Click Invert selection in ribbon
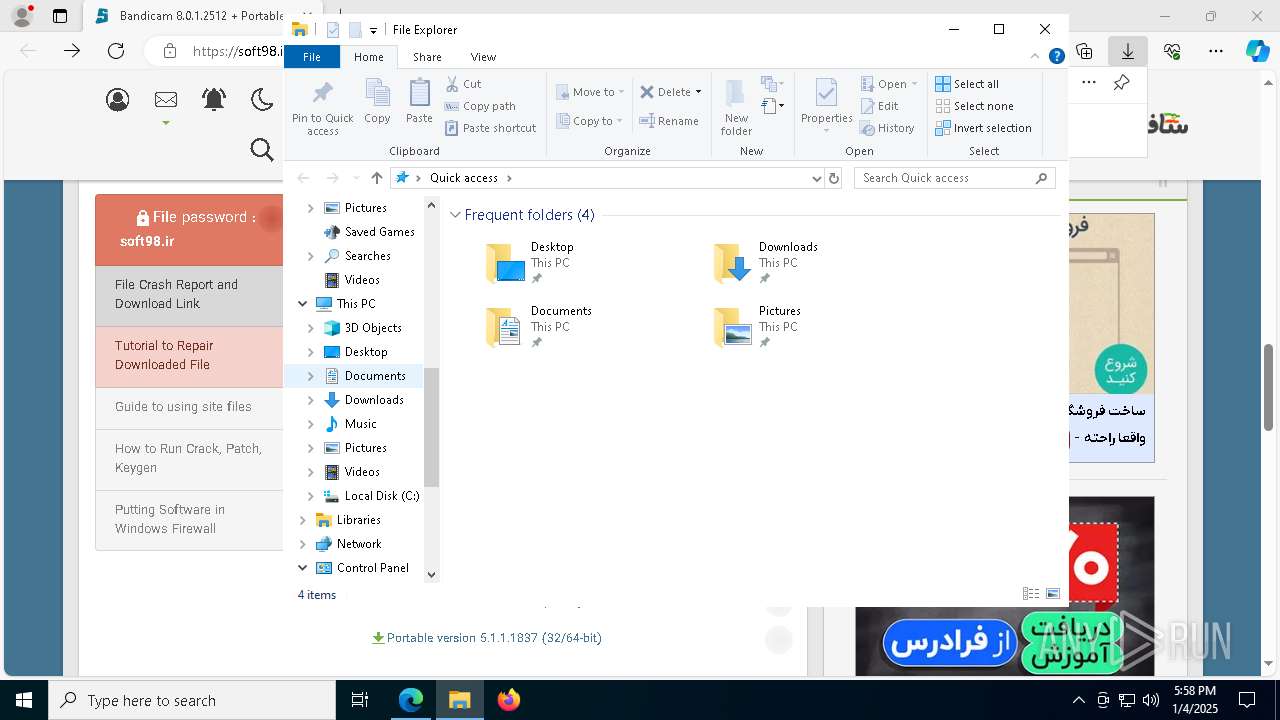Screen dimensions: 1280x720 [983, 128]
